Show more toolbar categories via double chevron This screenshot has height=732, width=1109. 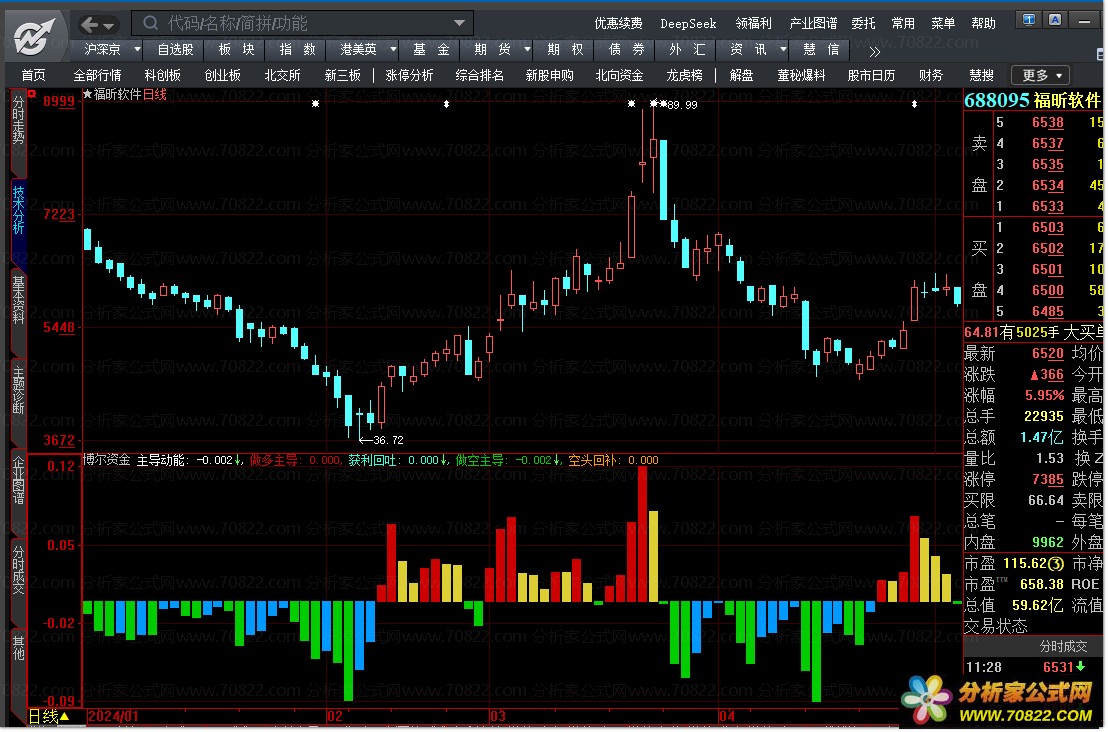875,51
